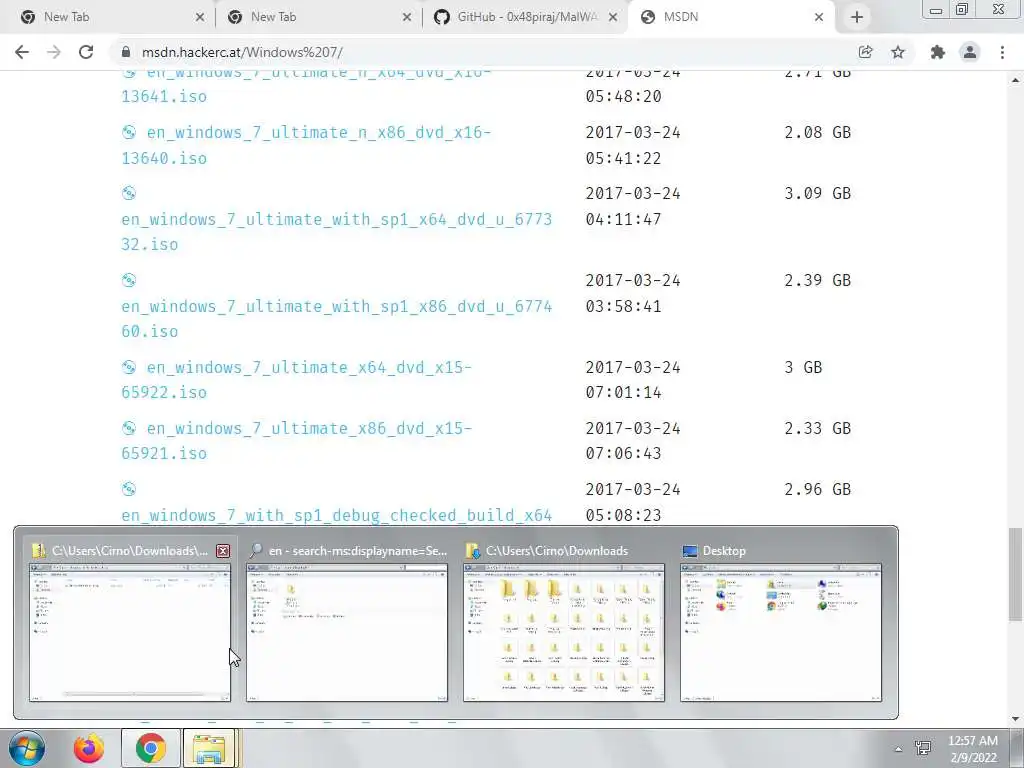The image size is (1024, 768).
Task: Click the lock icon in address bar
Action: (127, 52)
